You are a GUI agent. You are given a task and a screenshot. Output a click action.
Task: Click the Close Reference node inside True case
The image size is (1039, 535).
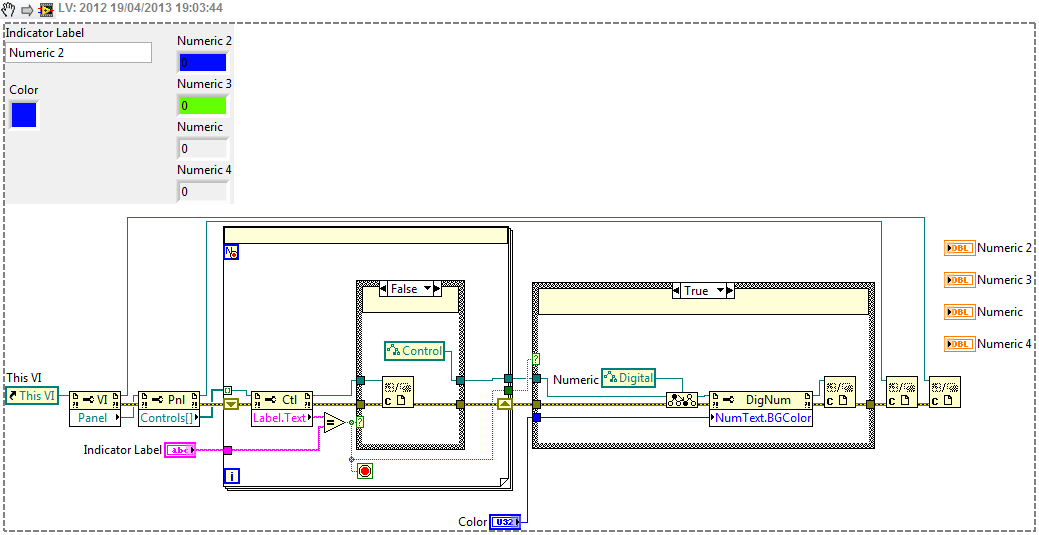[x=838, y=392]
